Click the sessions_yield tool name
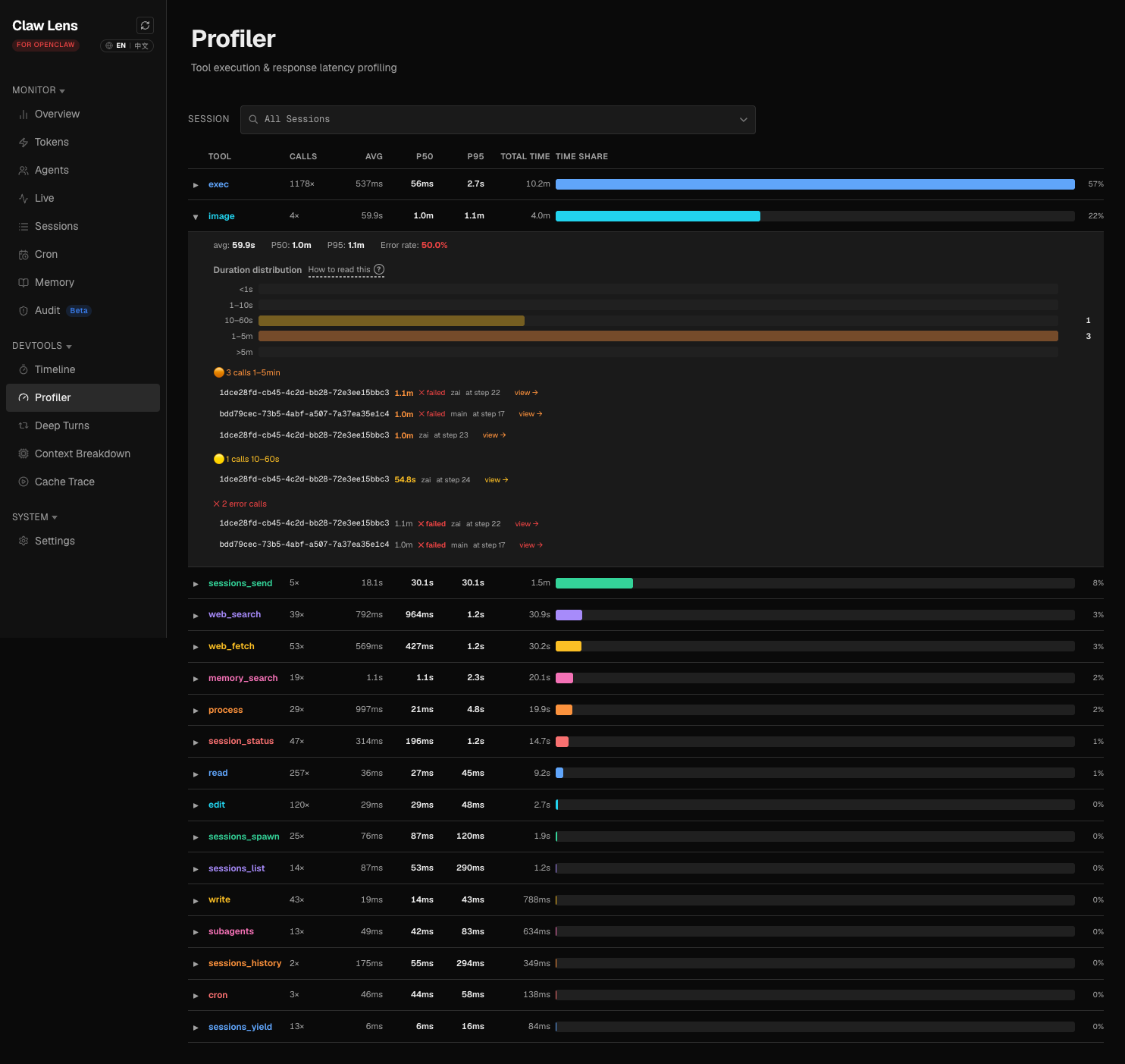This screenshot has height=1064, width=1125. [240, 1027]
